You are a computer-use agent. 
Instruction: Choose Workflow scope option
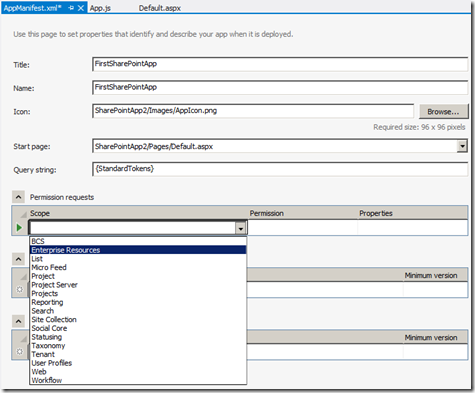tap(138, 380)
